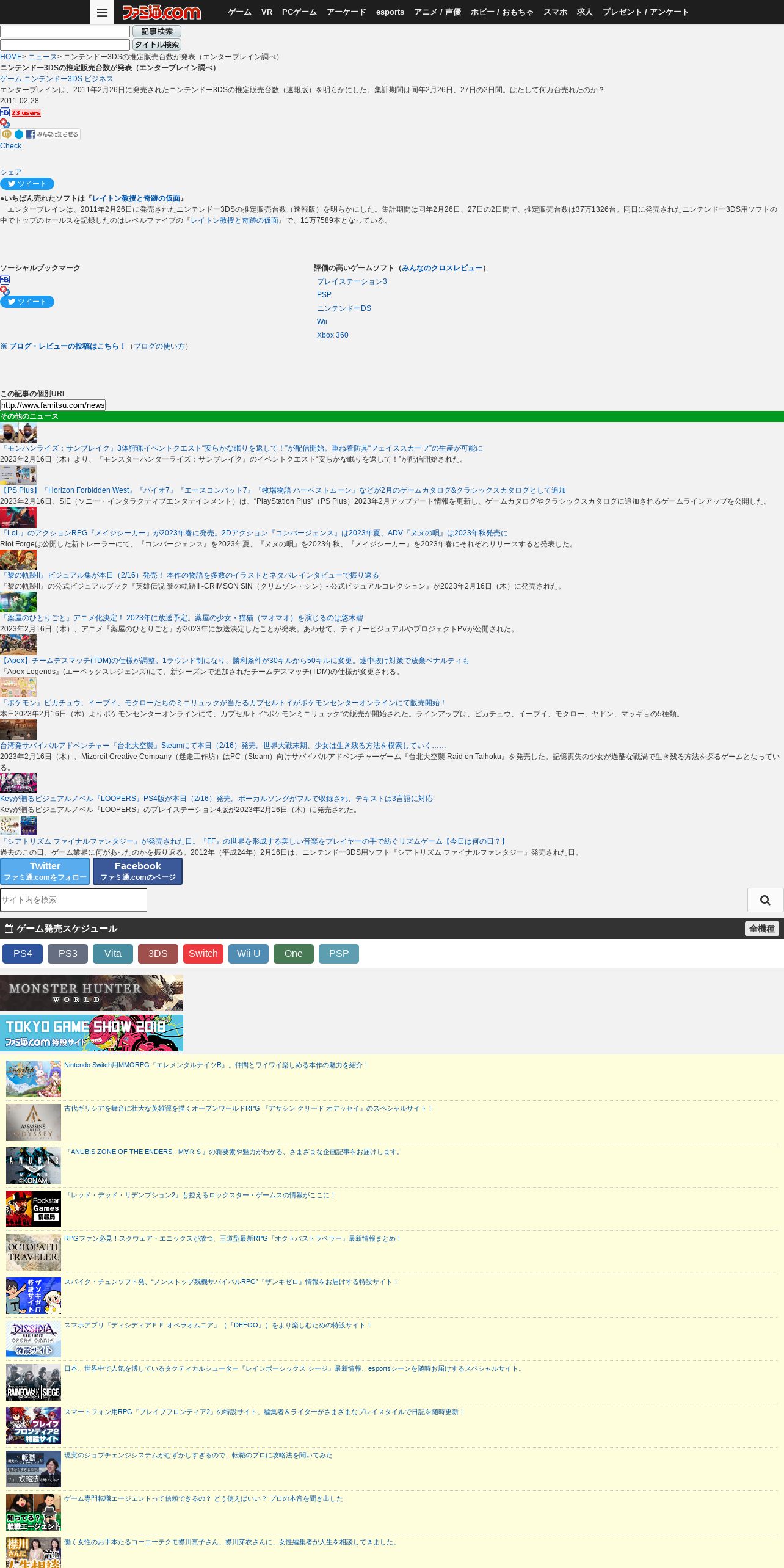Click ニュース in the breadcrumb
The height and width of the screenshot is (1568, 784).
pos(42,57)
